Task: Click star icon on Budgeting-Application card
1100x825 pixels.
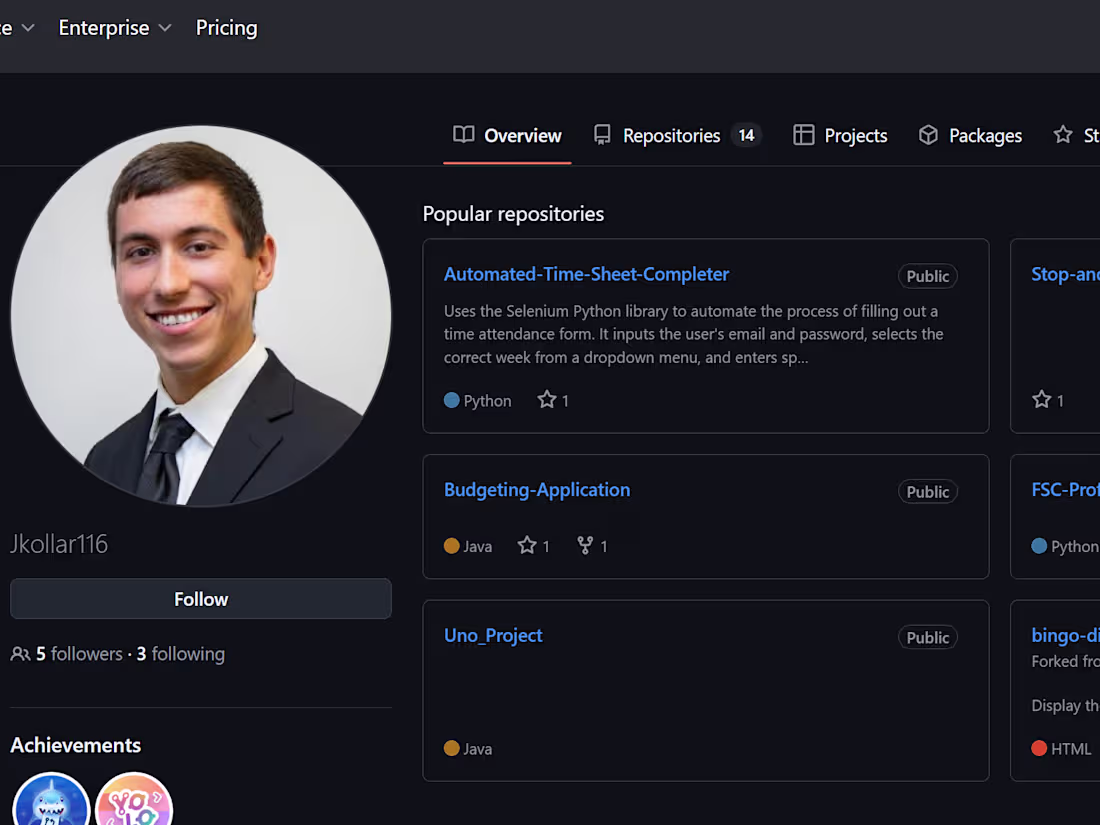Action: [x=527, y=546]
